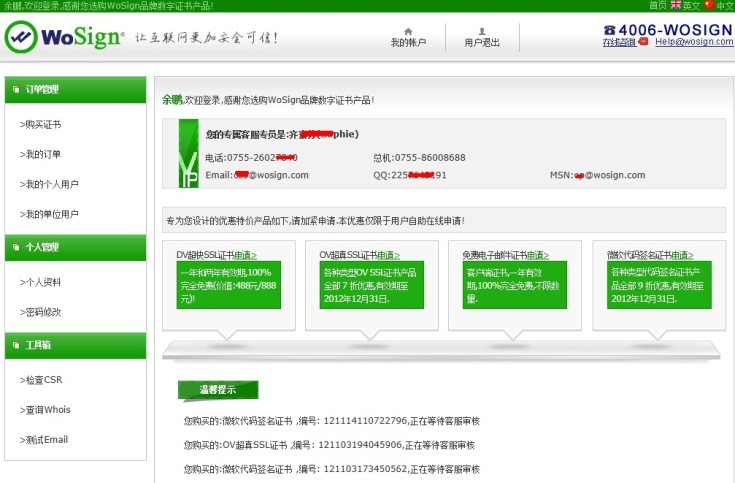Click 首页 link in the top bar

point(658,6)
